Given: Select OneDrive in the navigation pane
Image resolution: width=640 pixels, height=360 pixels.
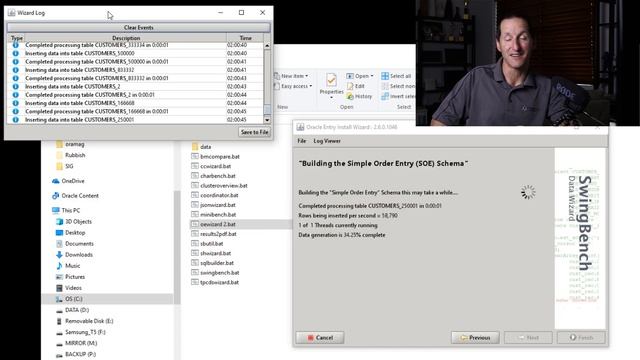Looking at the screenshot, I should [68, 181].
